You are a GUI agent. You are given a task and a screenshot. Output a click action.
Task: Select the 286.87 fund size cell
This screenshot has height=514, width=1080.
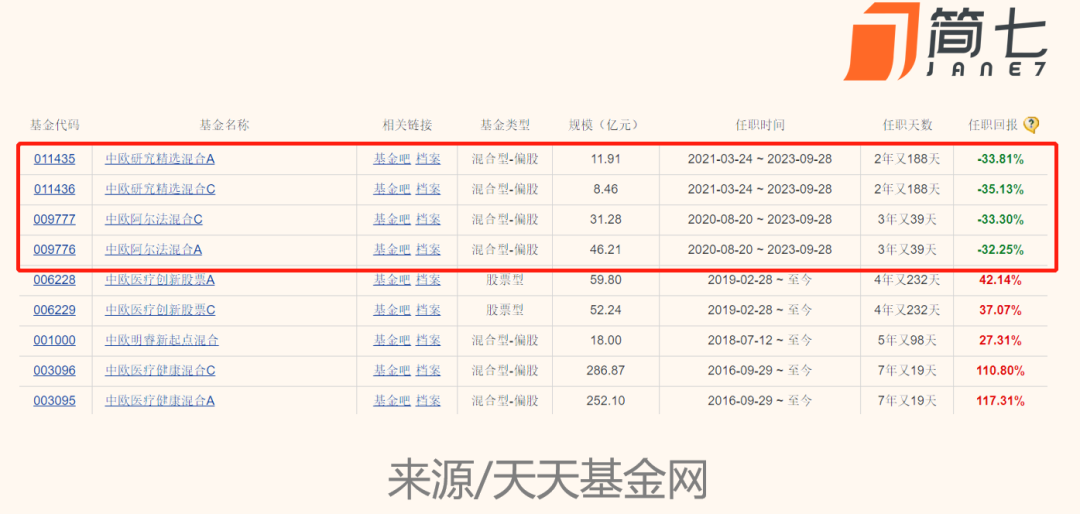[606, 371]
